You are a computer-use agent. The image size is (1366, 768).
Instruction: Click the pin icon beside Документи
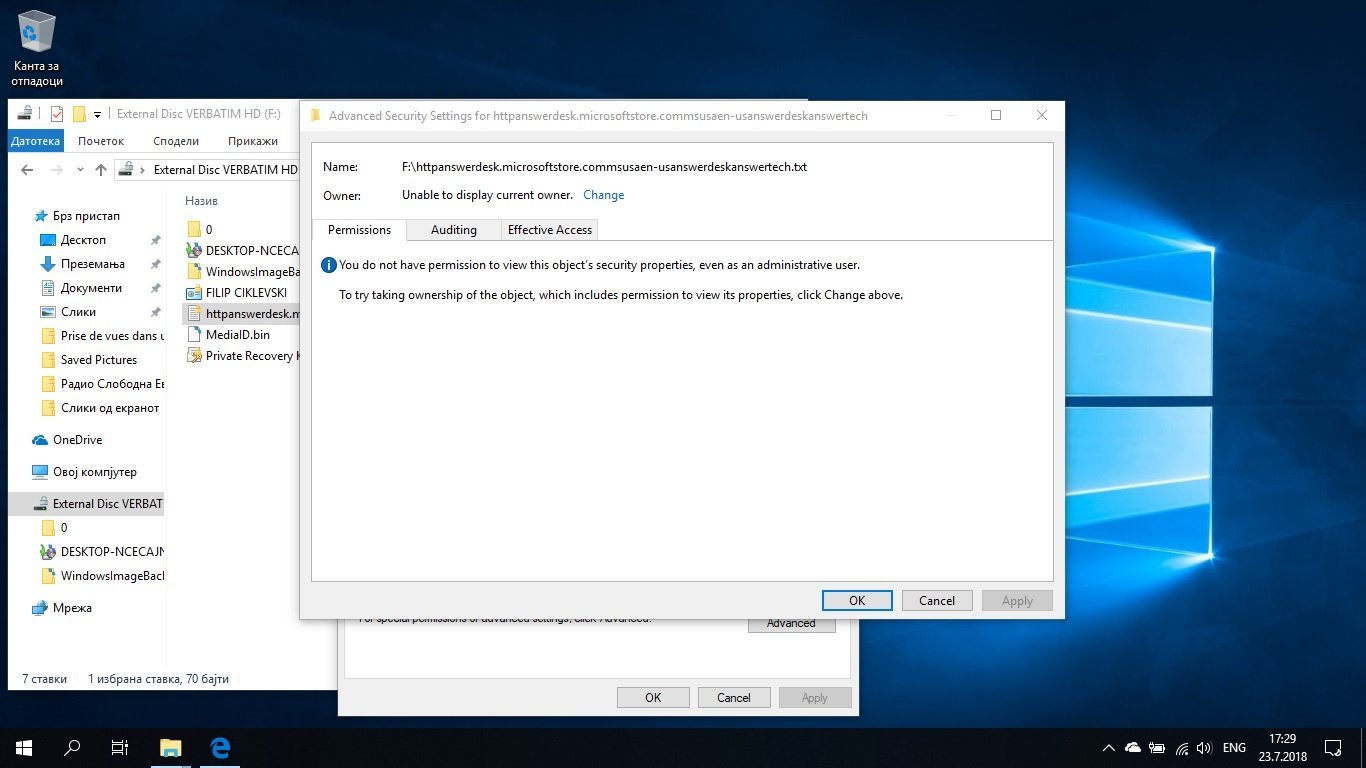155,288
